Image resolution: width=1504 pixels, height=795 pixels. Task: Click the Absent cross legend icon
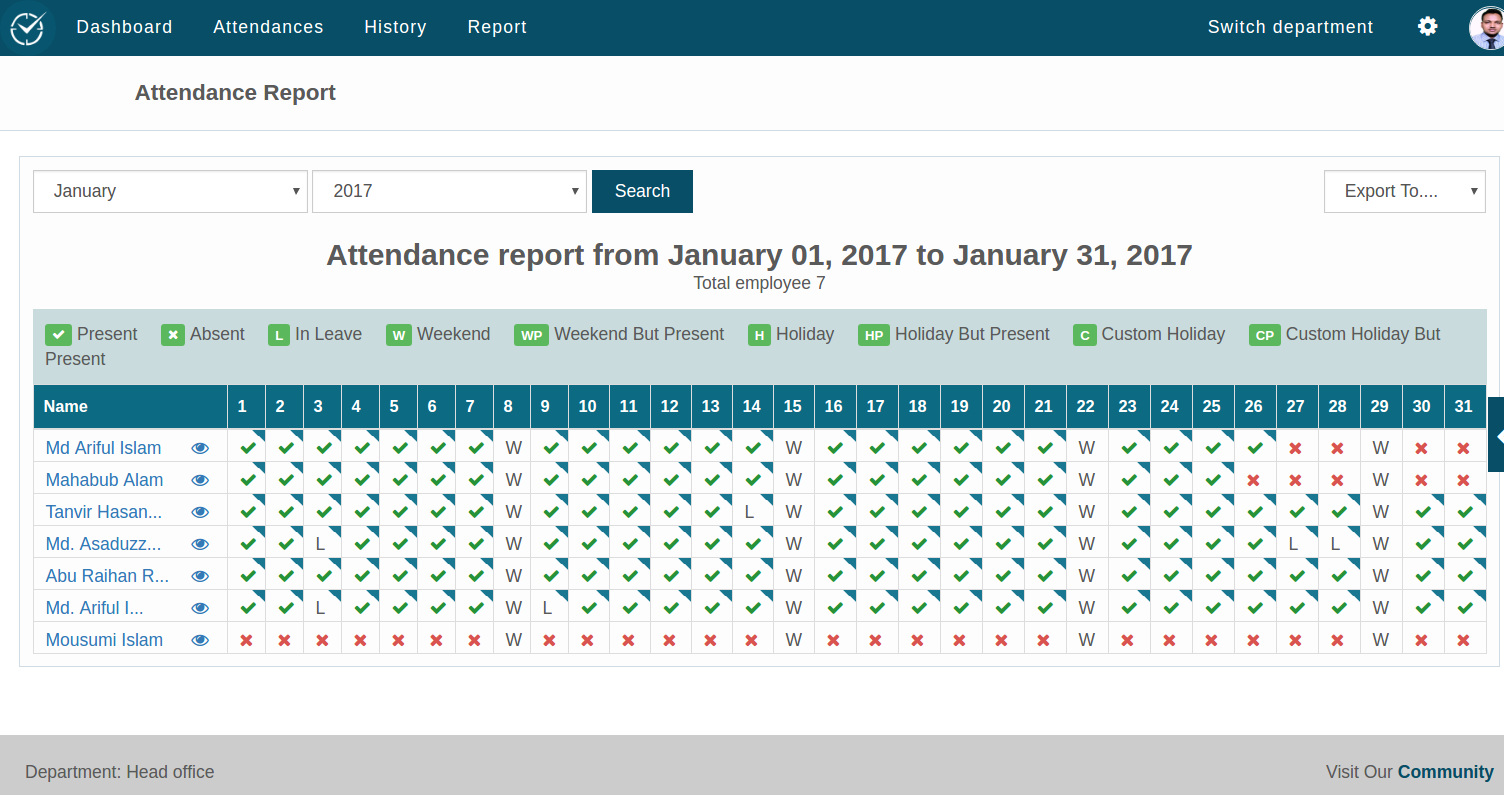(173, 334)
